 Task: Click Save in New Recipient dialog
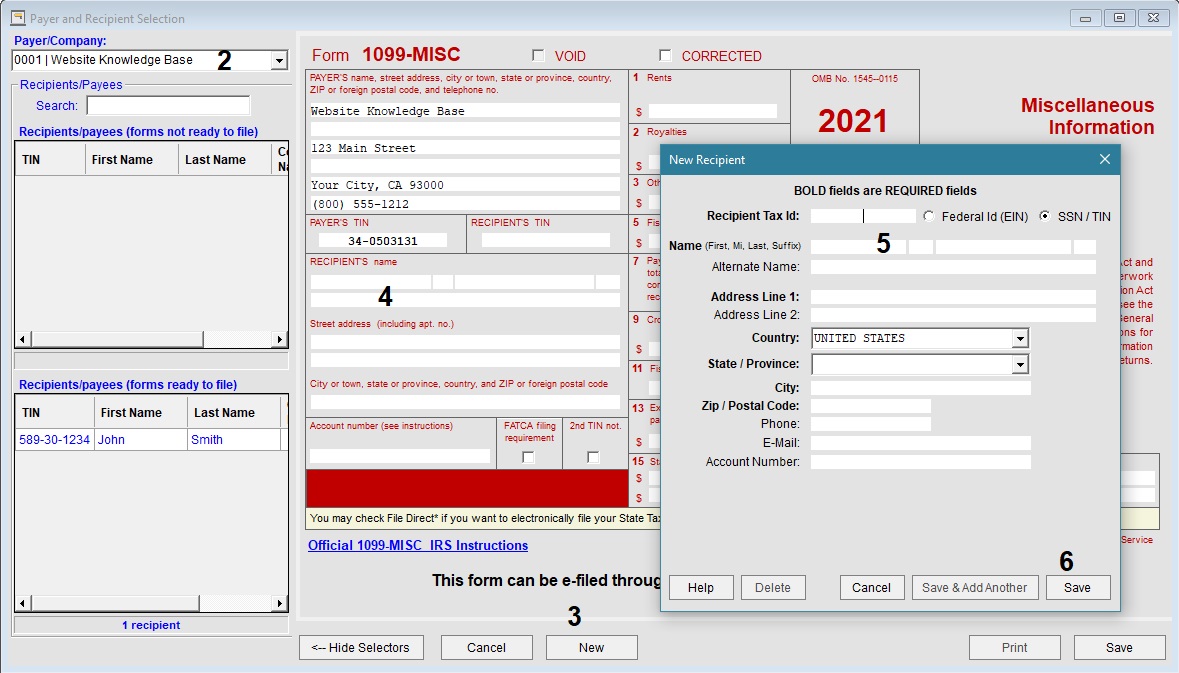1077,587
